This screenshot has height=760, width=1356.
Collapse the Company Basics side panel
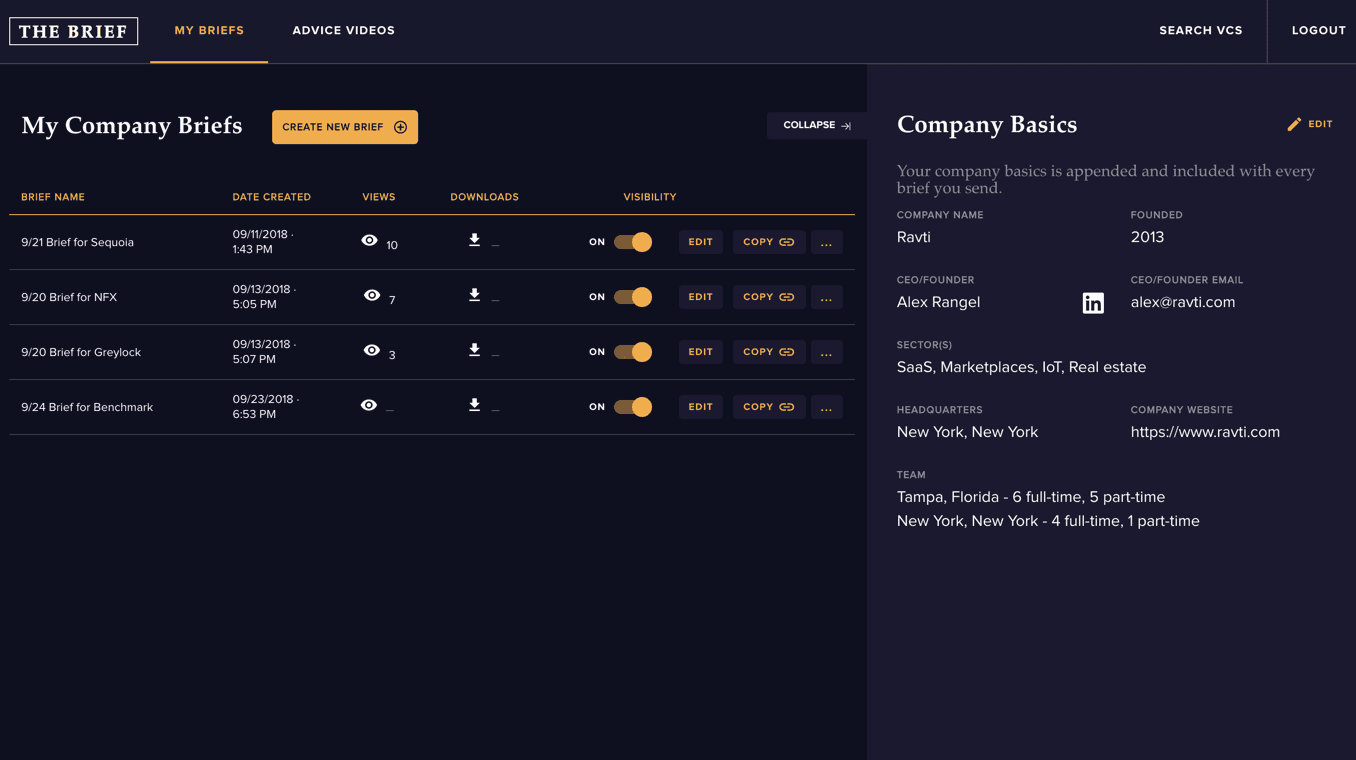816,125
